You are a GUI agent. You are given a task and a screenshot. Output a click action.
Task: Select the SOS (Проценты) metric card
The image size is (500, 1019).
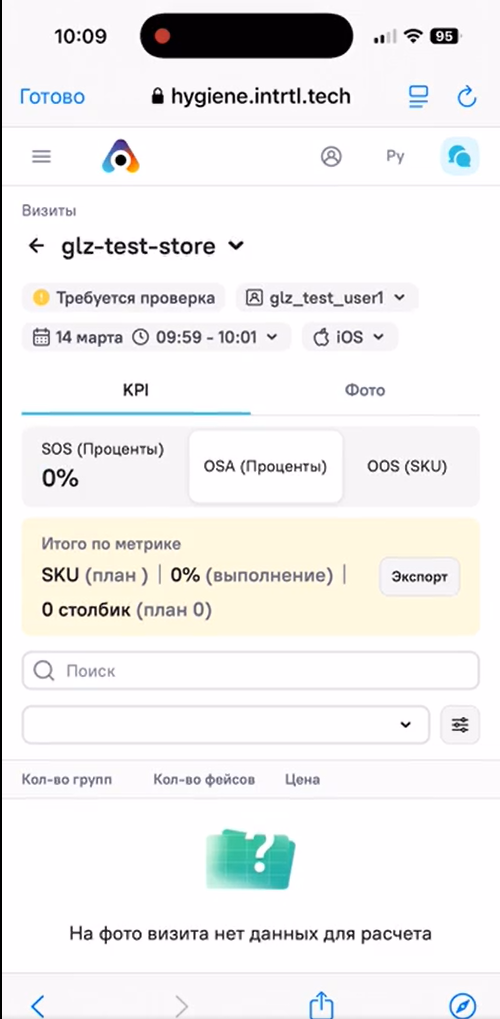(x=105, y=467)
